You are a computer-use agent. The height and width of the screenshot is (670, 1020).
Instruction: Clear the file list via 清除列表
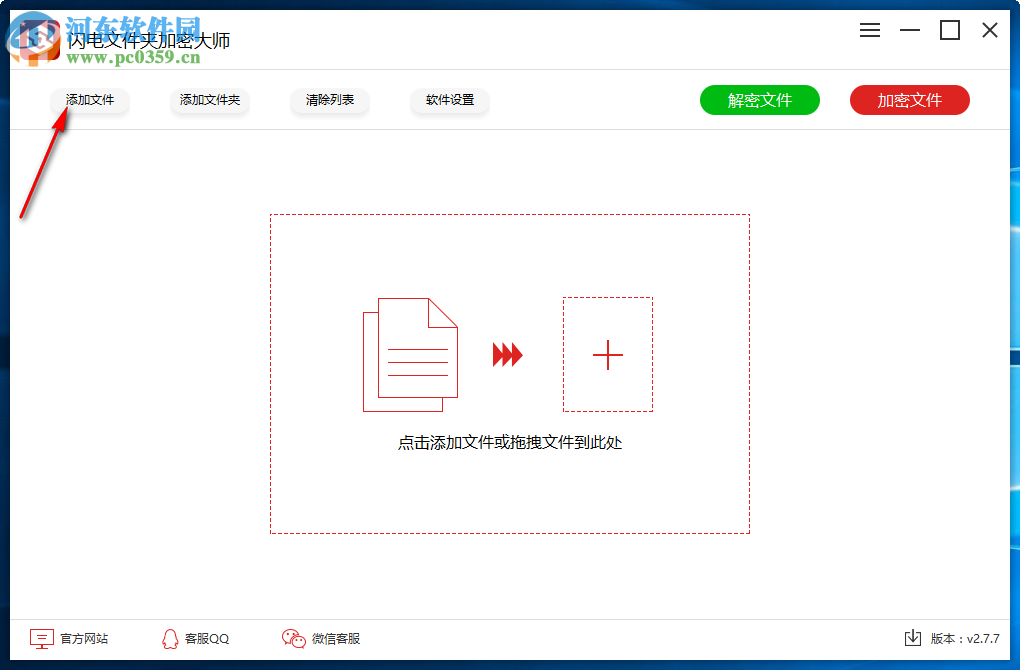(x=329, y=100)
